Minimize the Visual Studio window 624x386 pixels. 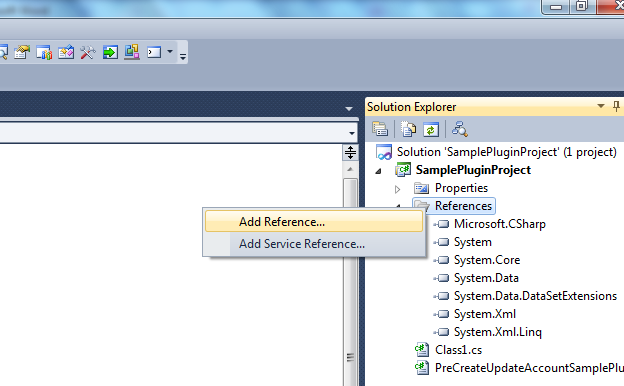click(x=556, y=7)
